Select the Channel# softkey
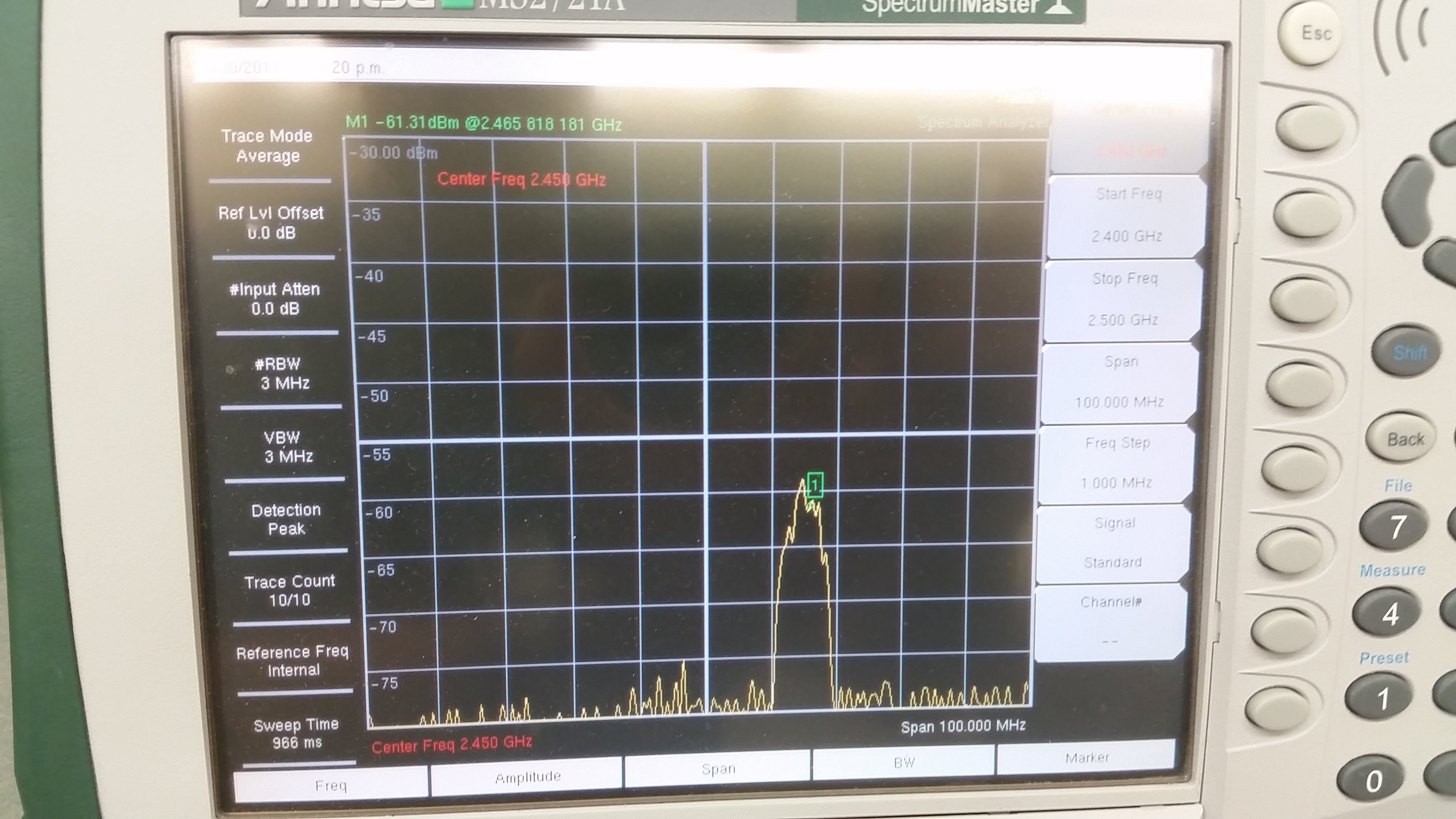This screenshot has width=1456, height=819. (x=1110, y=622)
